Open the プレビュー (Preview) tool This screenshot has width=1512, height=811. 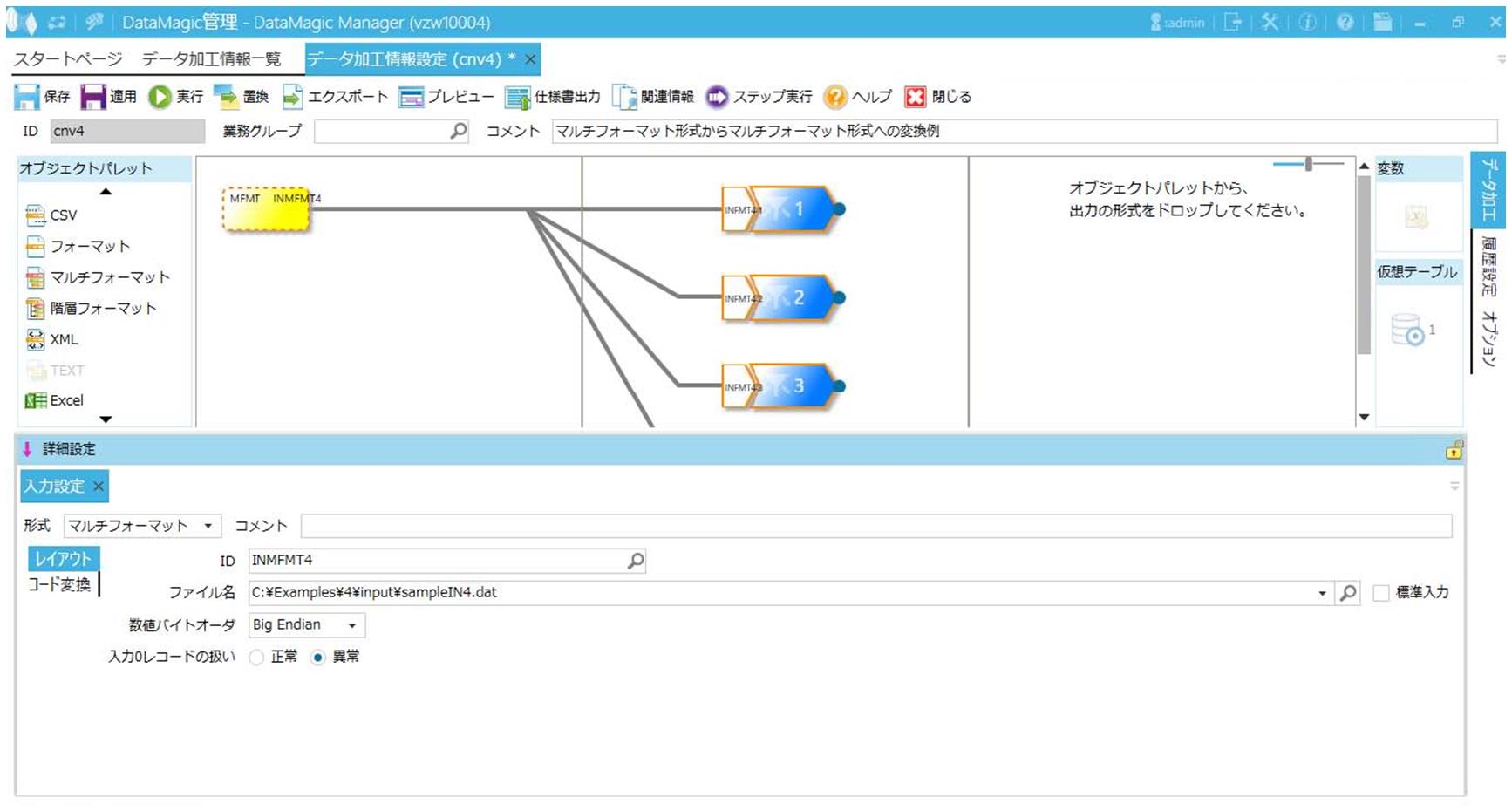pyautogui.click(x=411, y=97)
